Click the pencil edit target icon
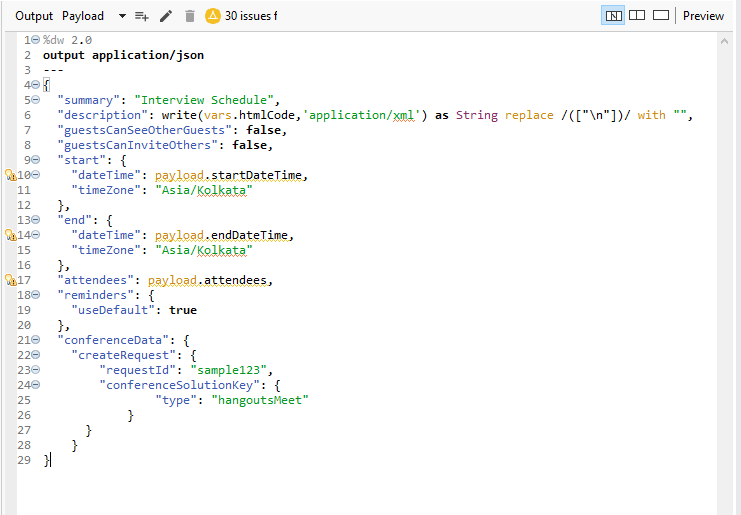 166,16
